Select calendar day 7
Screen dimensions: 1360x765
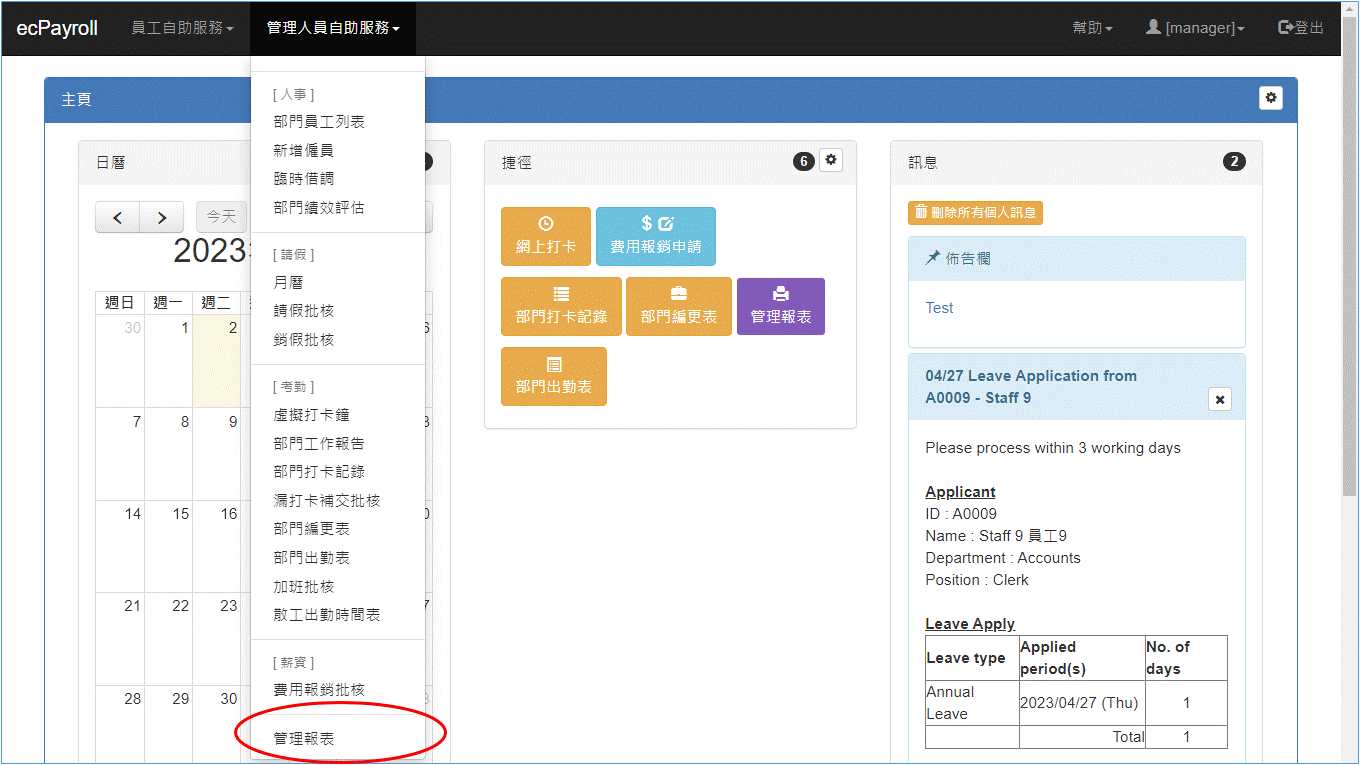pyautogui.click(x=120, y=454)
